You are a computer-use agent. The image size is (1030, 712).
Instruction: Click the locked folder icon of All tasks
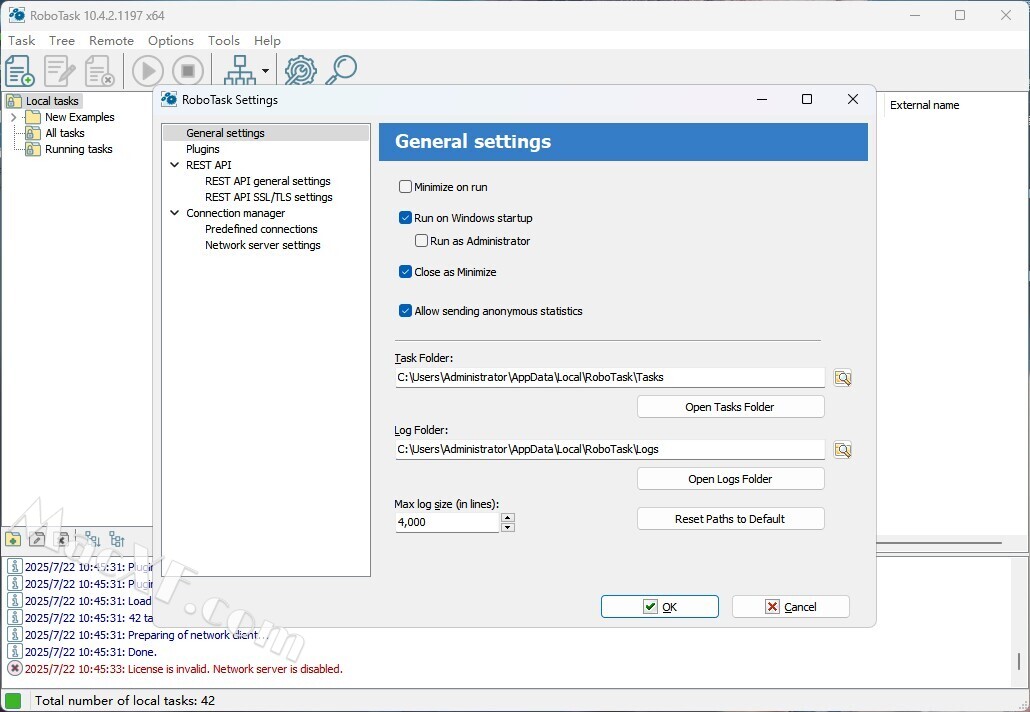click(33, 133)
